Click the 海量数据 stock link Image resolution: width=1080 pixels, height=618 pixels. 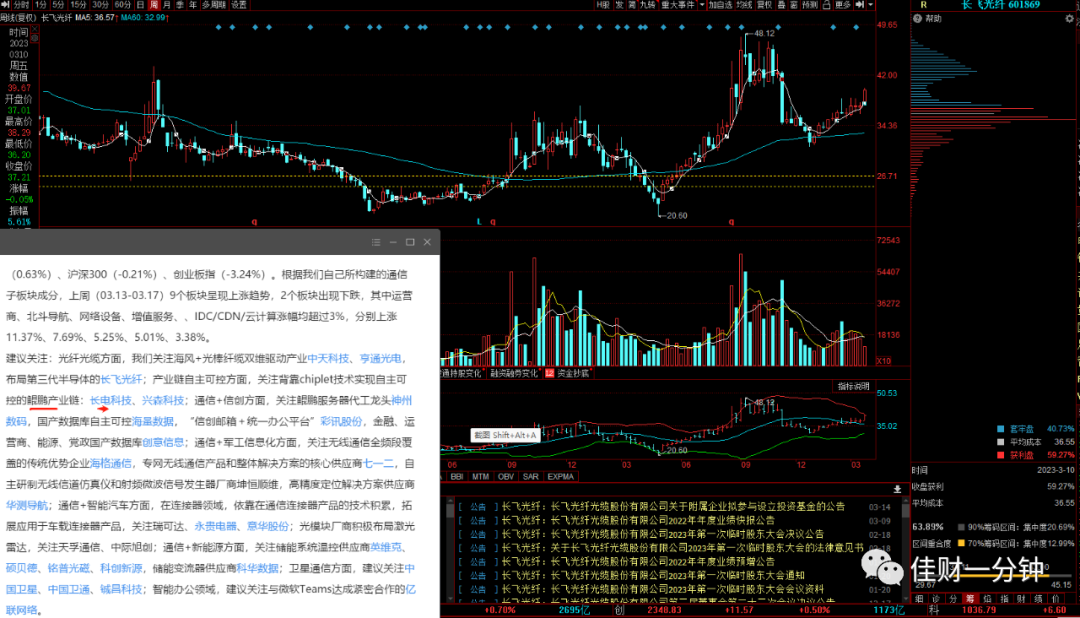click(x=152, y=421)
